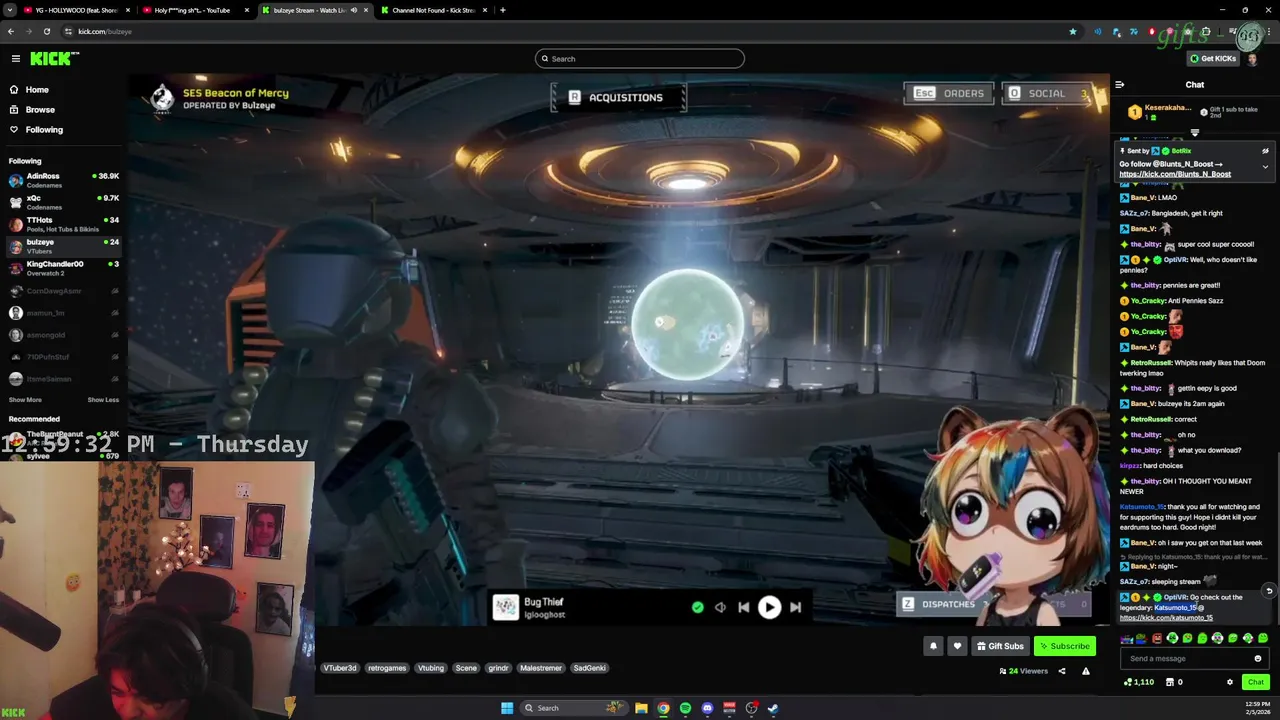Collapse the chat panel
The width and height of the screenshot is (1280, 720).
(1120, 85)
